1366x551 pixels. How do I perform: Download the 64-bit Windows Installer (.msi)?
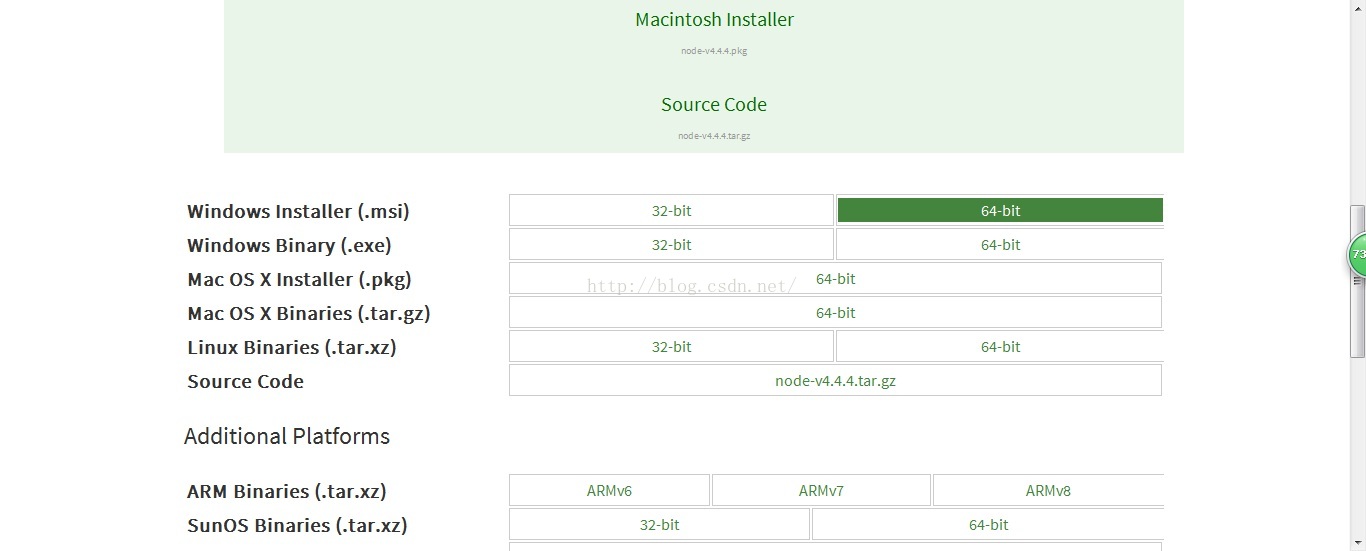[1000, 211]
